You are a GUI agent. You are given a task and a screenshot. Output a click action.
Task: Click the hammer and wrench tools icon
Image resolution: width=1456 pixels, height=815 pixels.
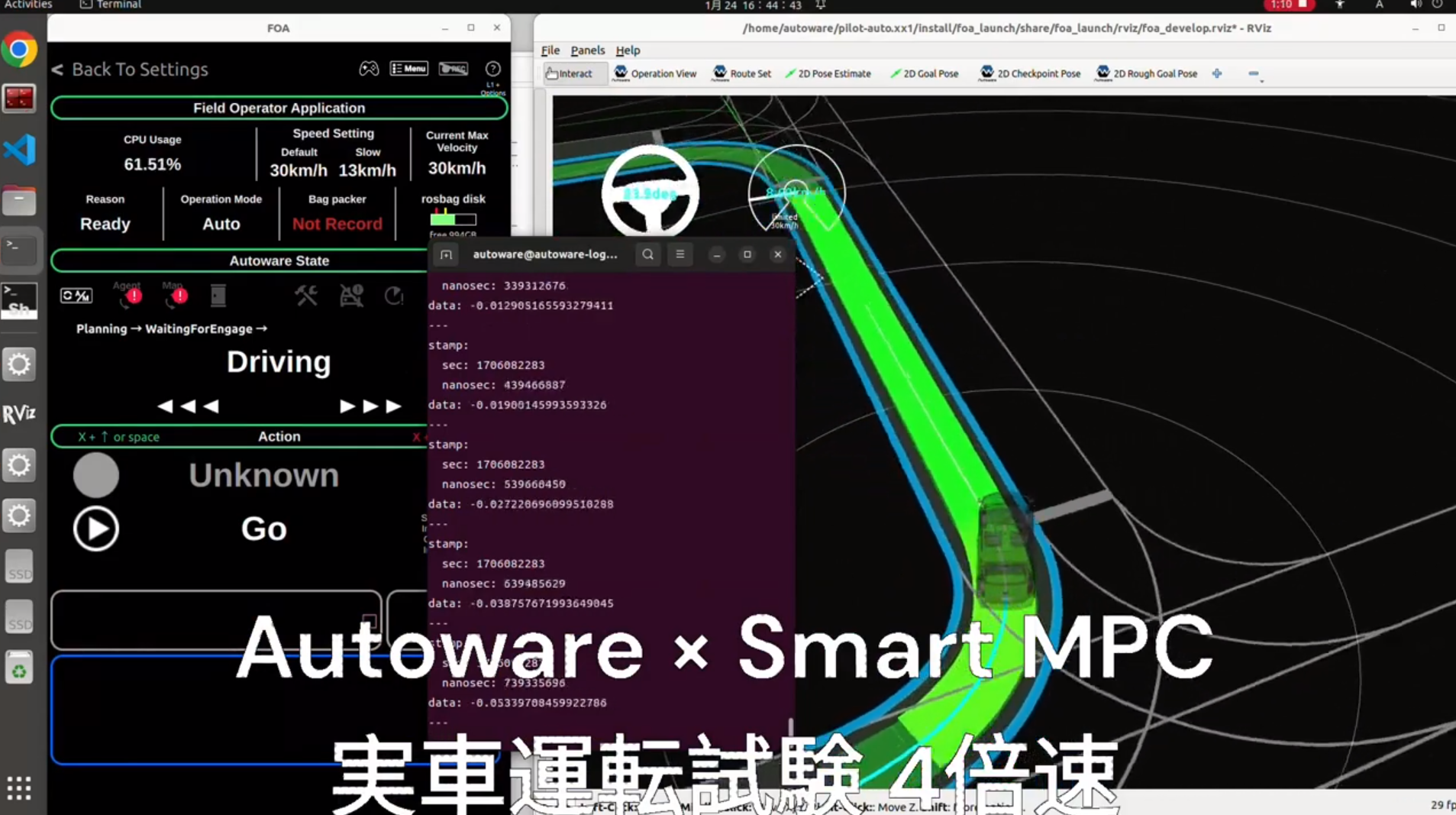click(306, 296)
